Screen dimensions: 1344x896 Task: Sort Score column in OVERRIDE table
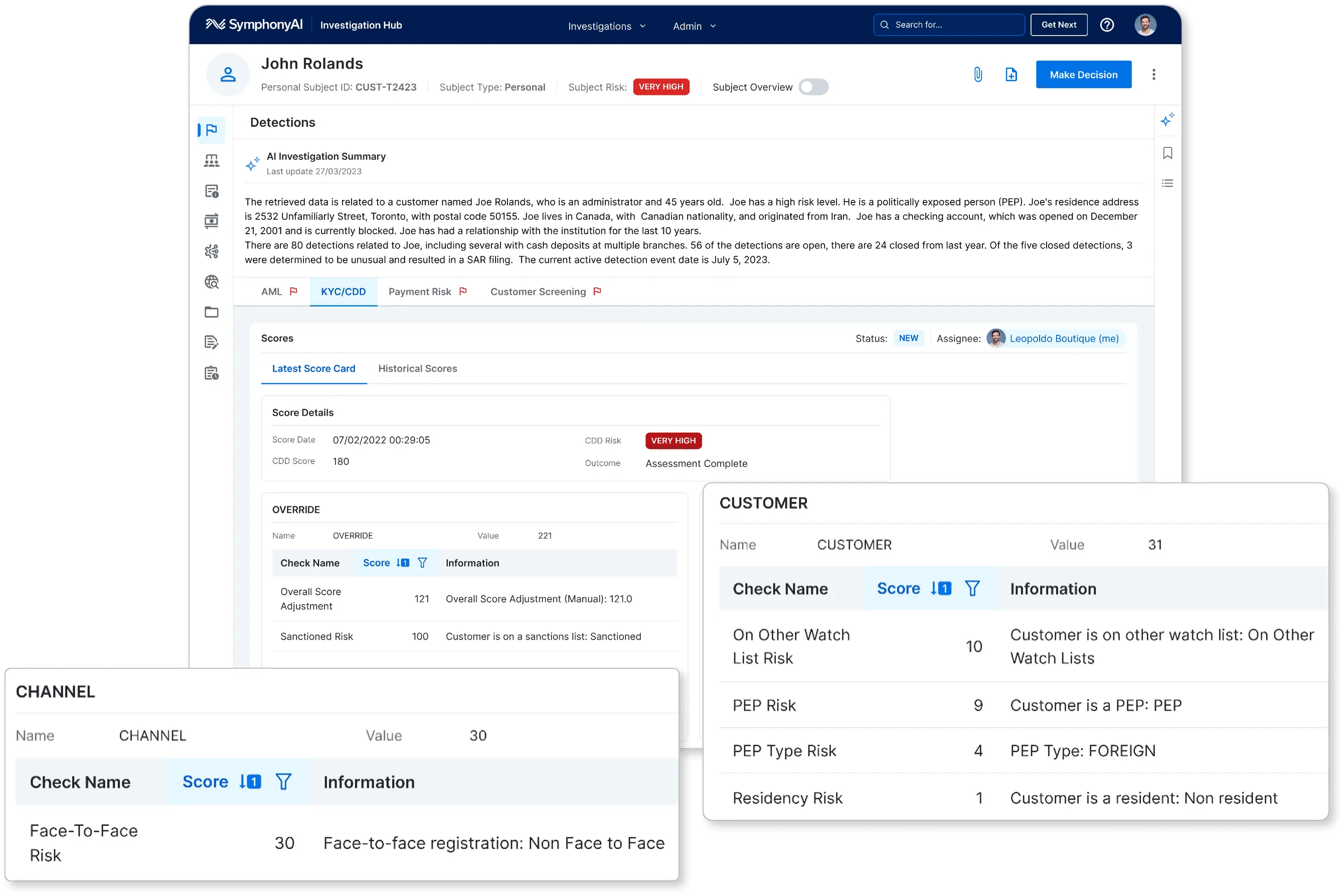point(403,563)
